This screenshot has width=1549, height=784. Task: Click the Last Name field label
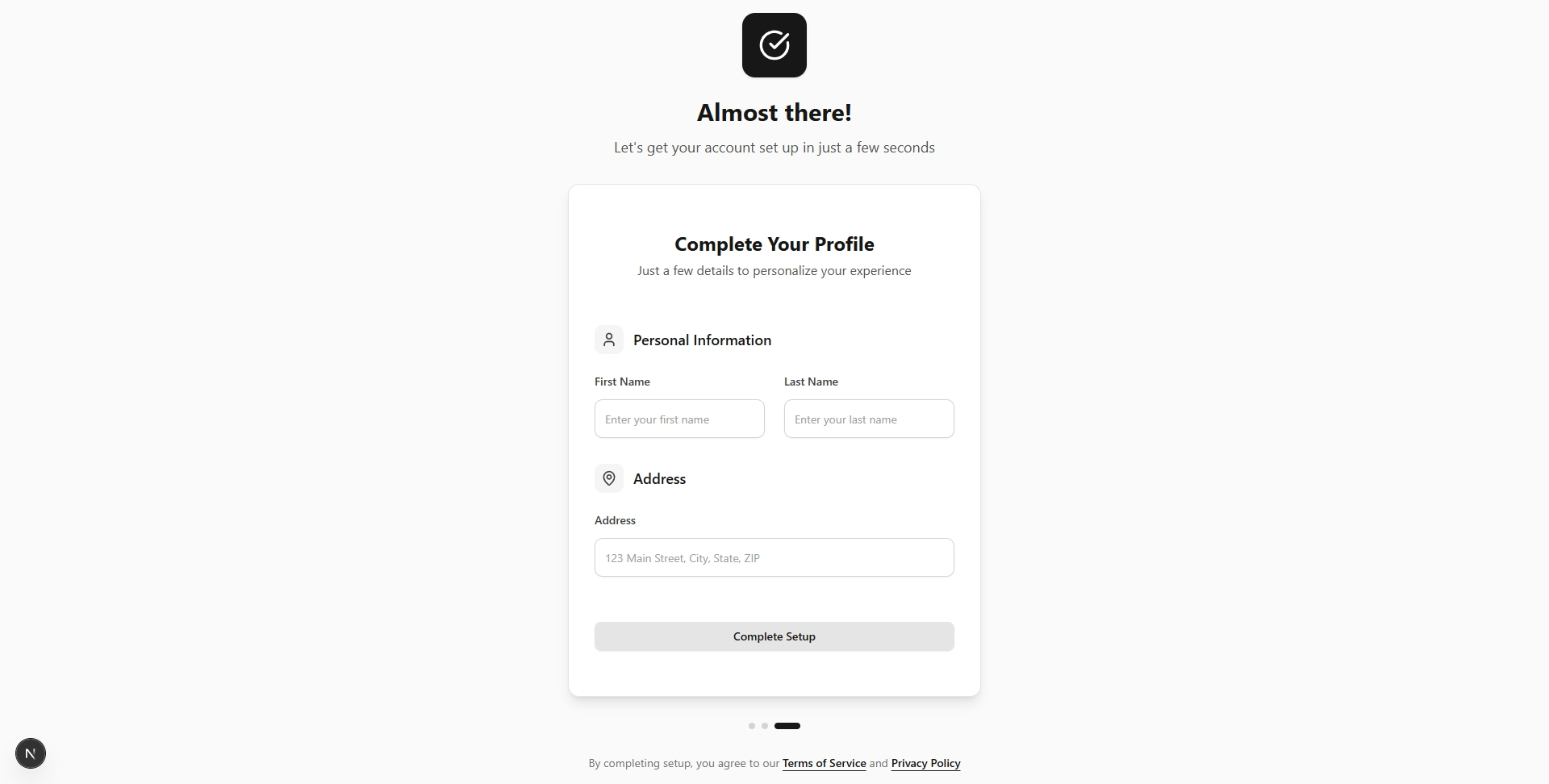pos(811,382)
